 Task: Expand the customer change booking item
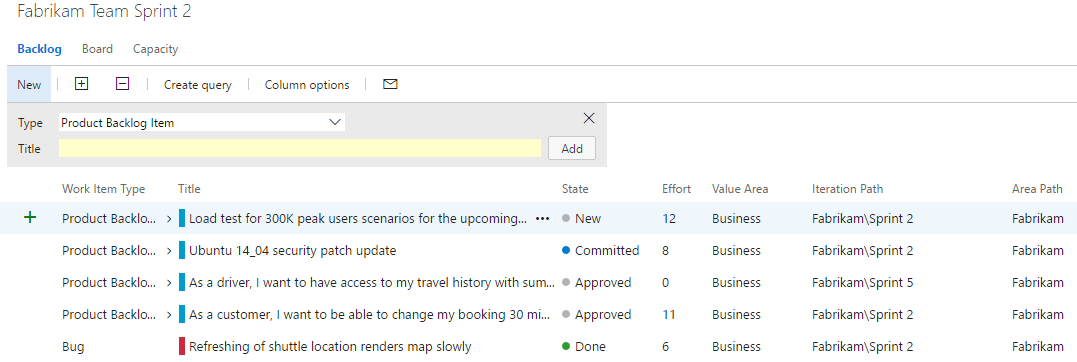point(170,315)
